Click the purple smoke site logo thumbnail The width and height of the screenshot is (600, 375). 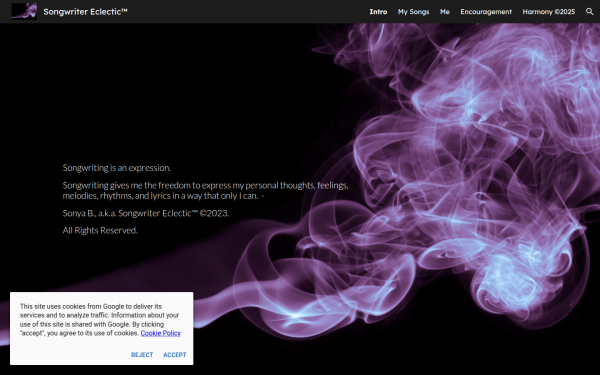pos(24,11)
